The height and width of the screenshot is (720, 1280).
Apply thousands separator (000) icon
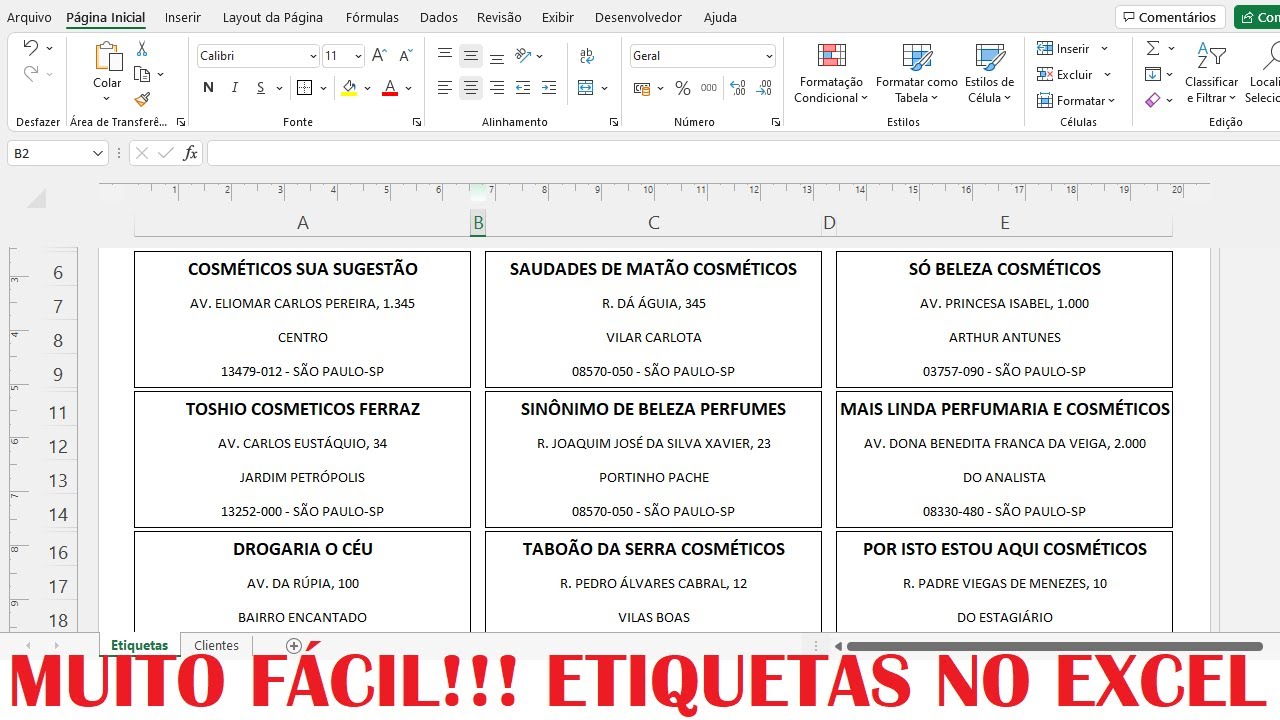click(709, 88)
